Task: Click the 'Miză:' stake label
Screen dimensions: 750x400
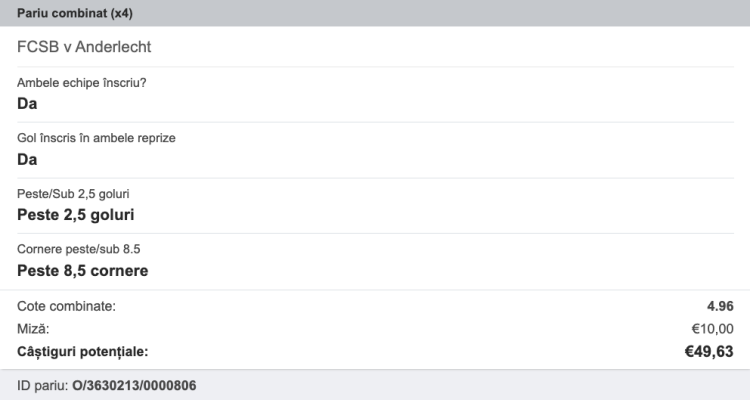Action: [x=34, y=328]
